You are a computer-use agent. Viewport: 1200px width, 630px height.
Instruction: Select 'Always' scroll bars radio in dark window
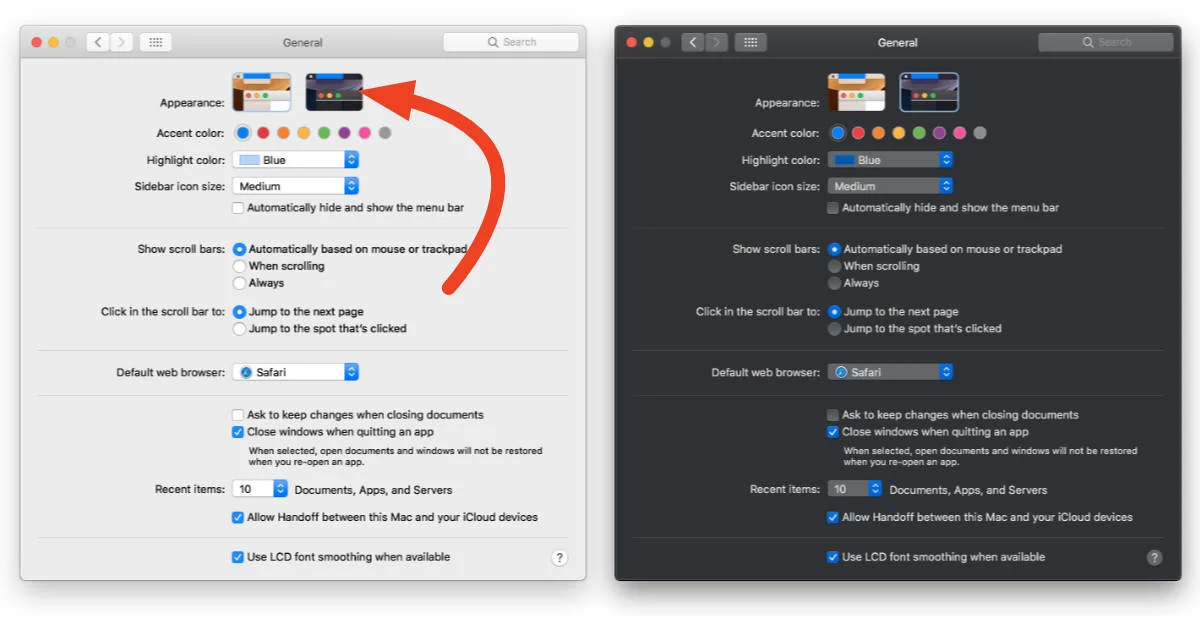(x=834, y=283)
